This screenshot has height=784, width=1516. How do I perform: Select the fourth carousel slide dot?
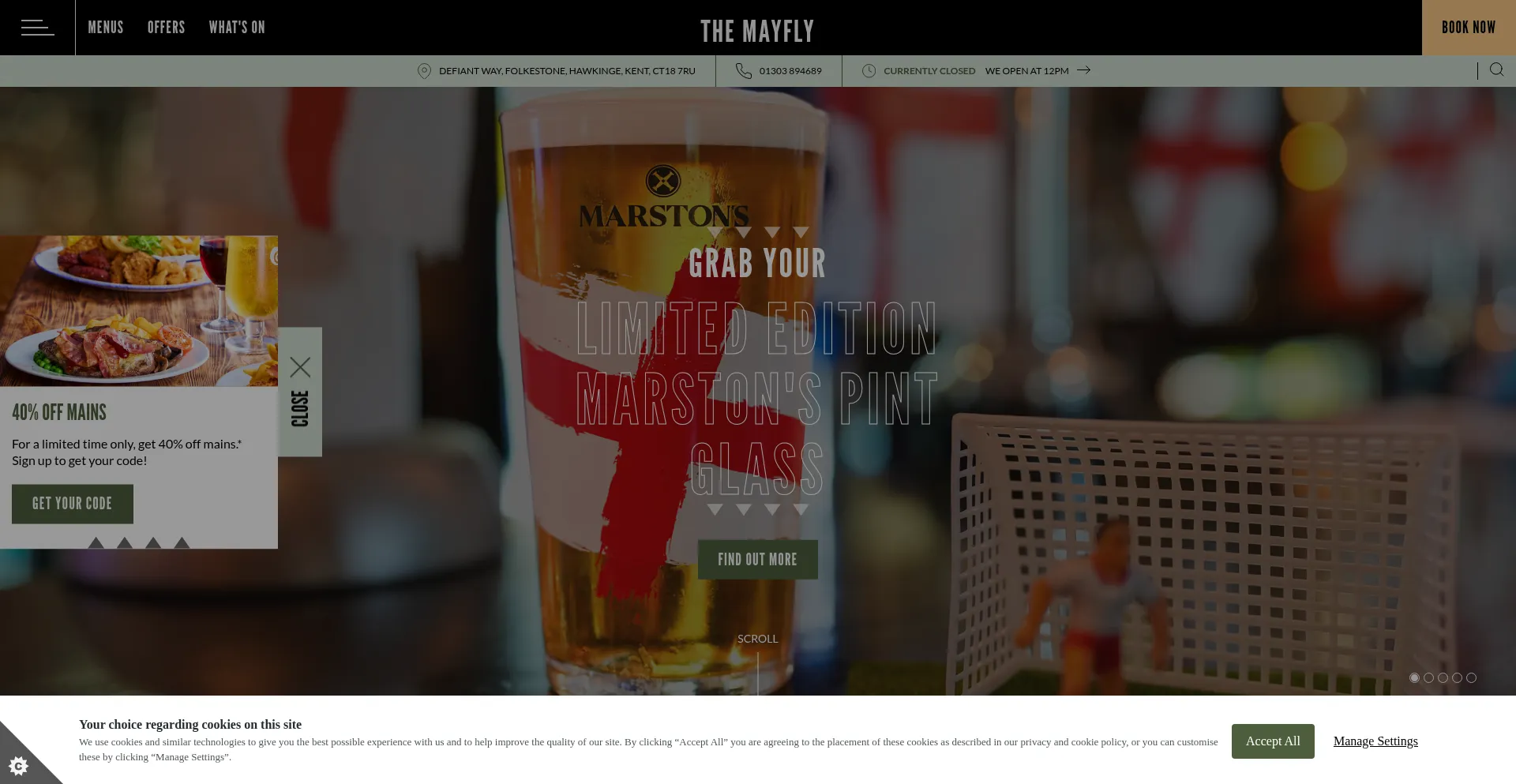click(1457, 677)
